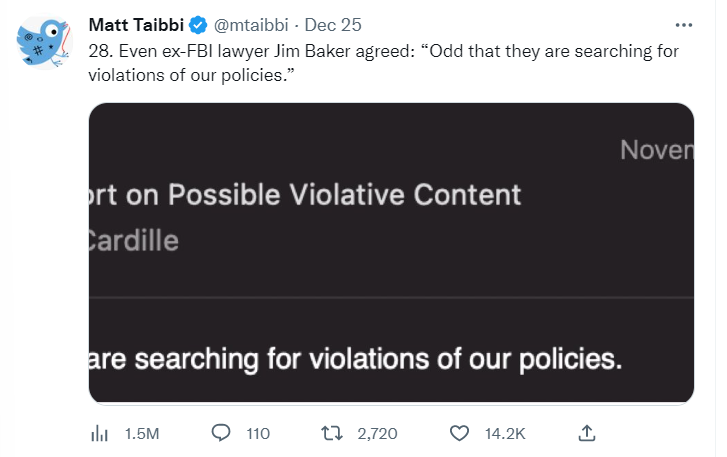Screen dimensions: 727x457
Task: Click 'Possible Violative Content' heading in image
Action: click(x=342, y=194)
